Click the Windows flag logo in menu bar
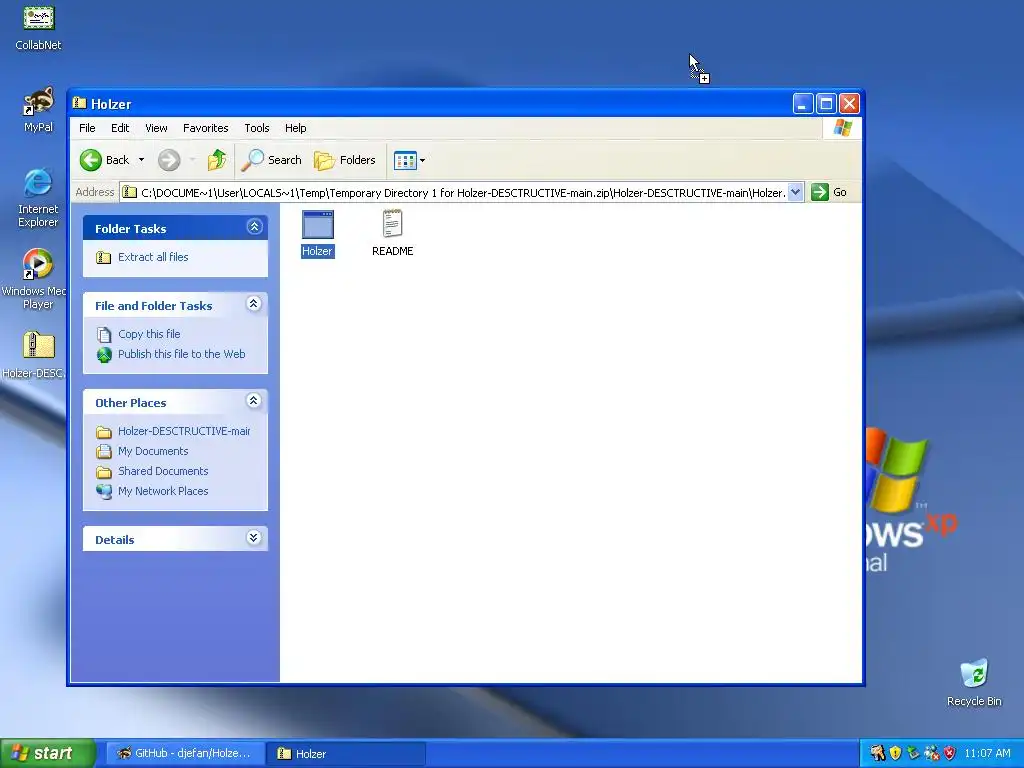Viewport: 1024px width, 768px height. 842,128
